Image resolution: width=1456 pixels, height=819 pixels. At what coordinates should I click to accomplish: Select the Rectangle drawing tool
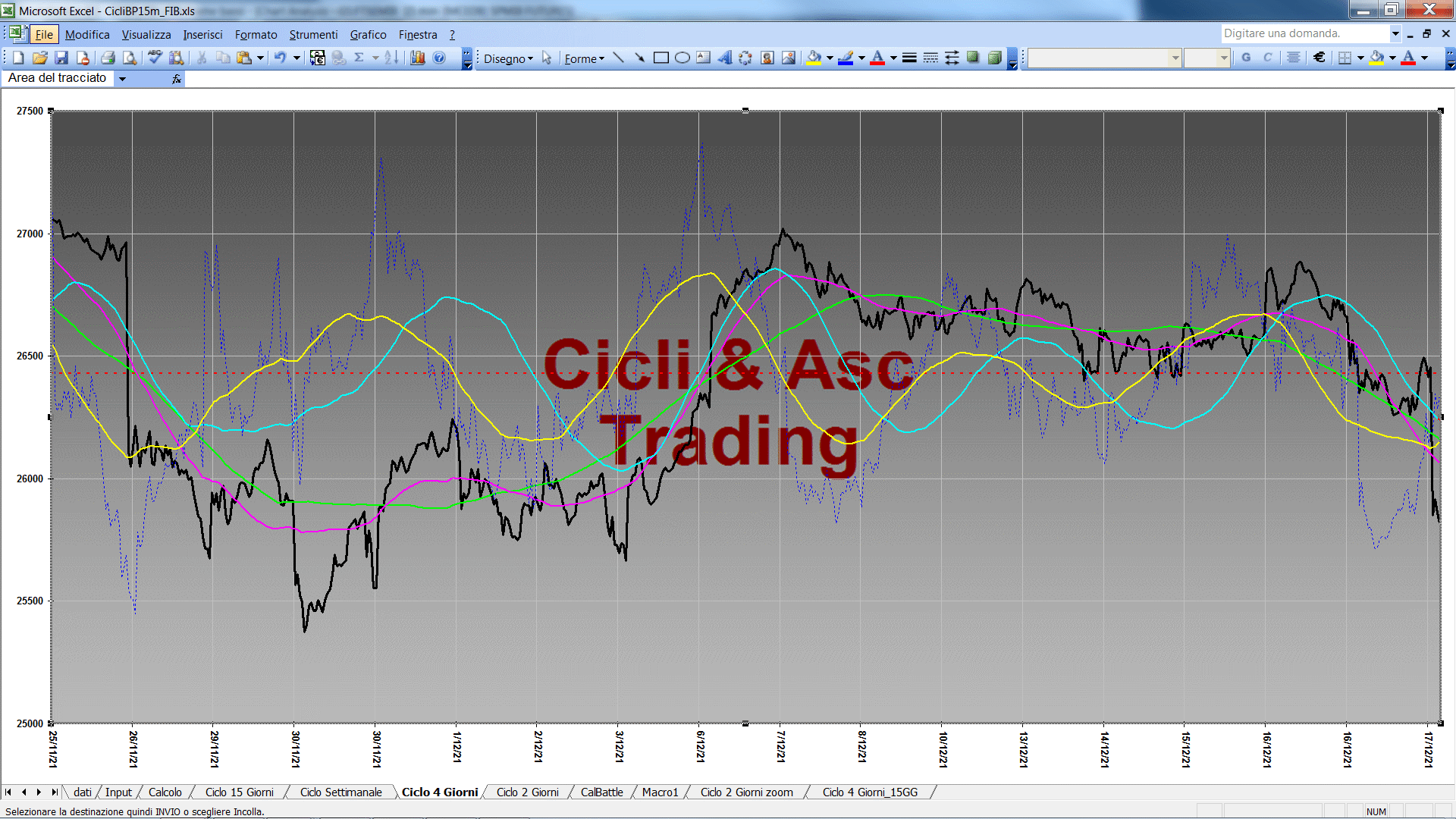661,58
